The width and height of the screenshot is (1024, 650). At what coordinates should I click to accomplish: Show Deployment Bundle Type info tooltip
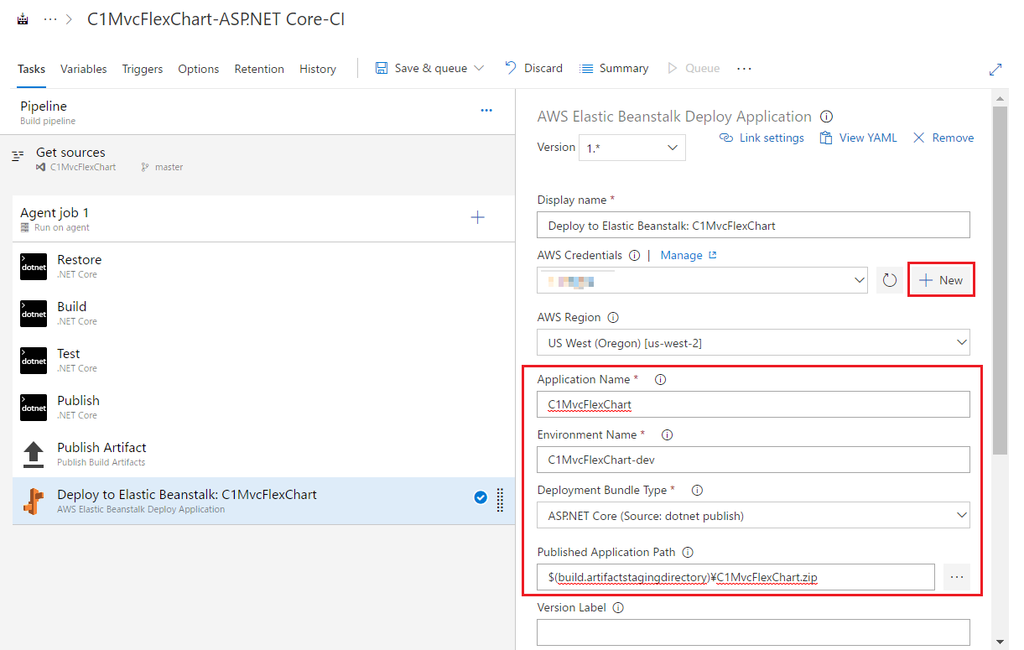[697, 491]
